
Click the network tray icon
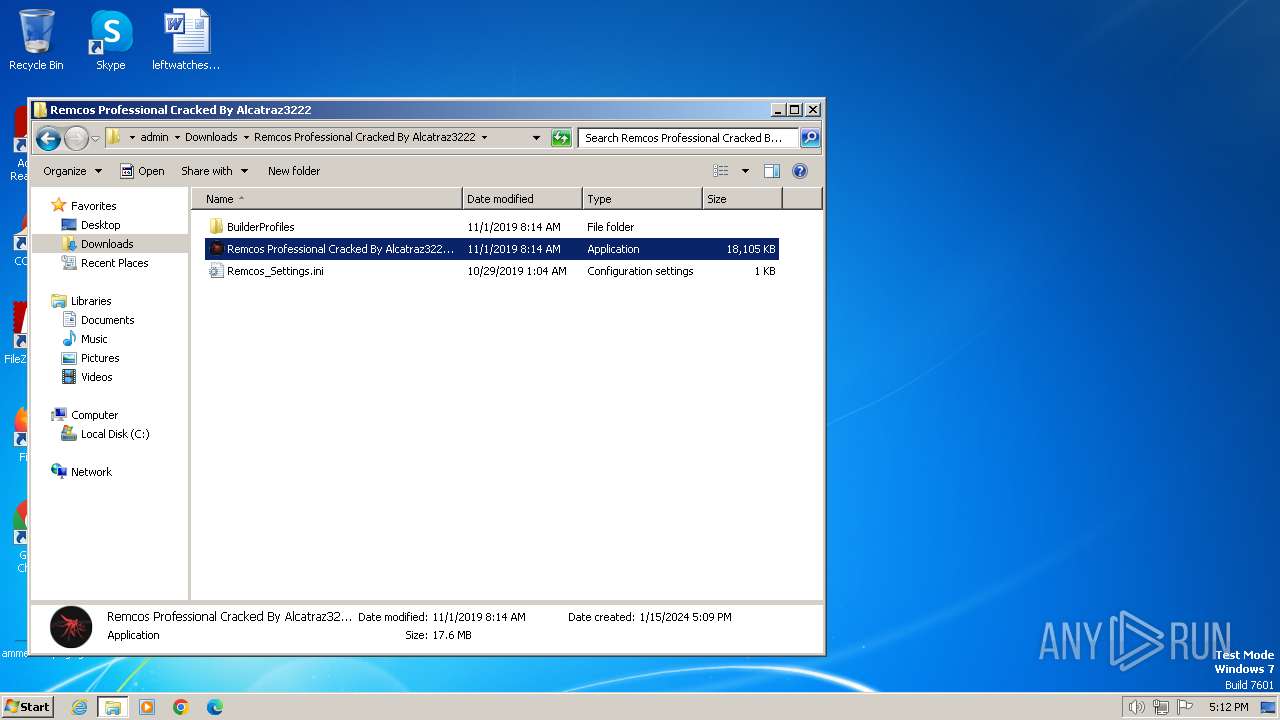tap(1161, 707)
